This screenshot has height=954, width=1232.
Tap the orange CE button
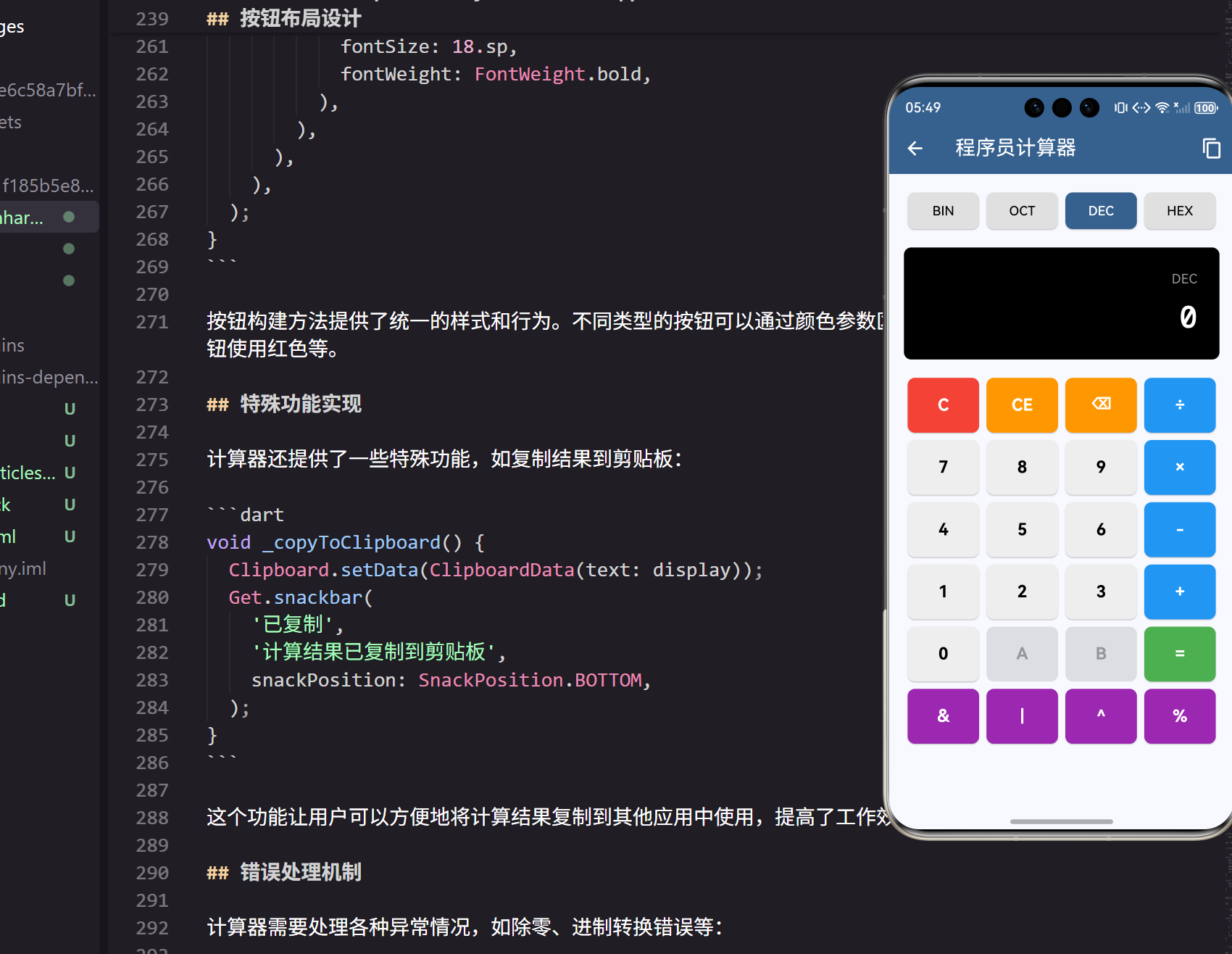[1022, 405]
